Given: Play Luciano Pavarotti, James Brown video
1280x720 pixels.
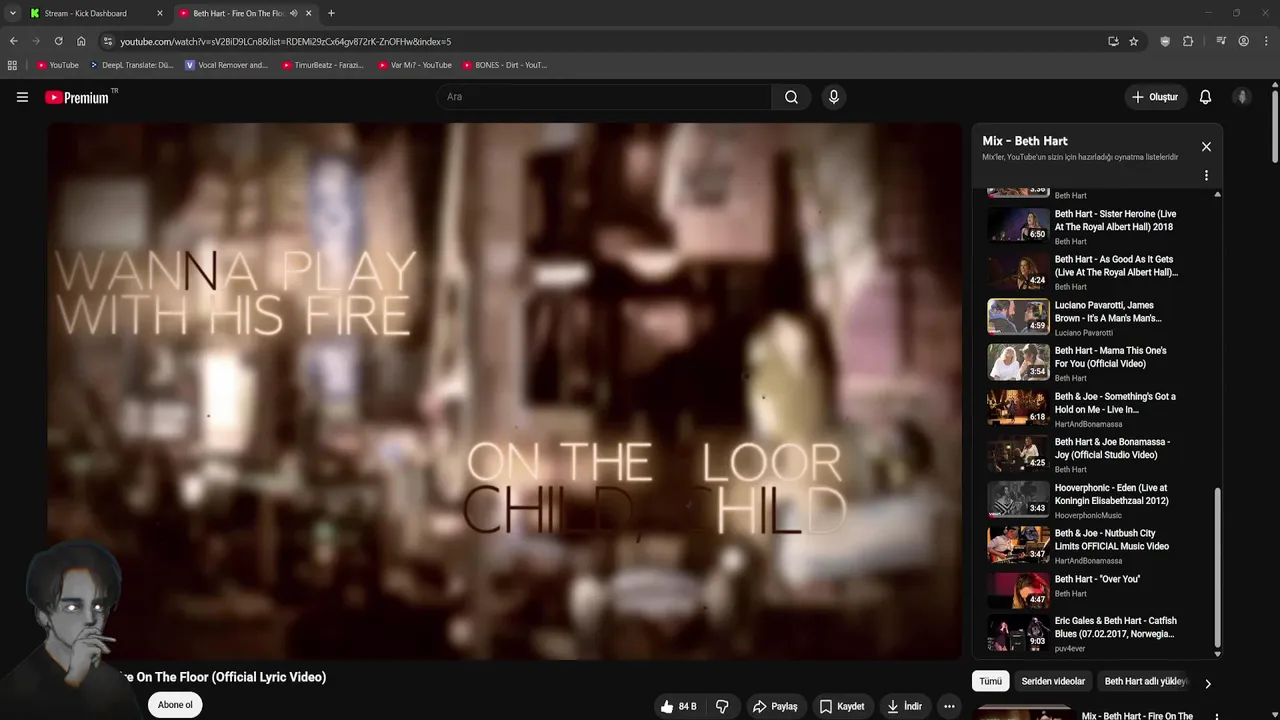Looking at the screenshot, I should coord(1095,317).
